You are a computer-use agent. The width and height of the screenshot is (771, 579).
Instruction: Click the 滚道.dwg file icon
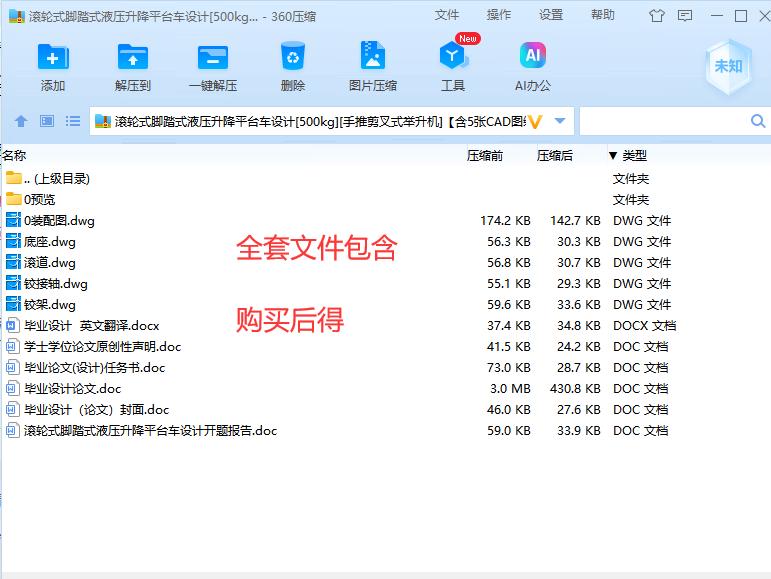[x=13, y=262]
